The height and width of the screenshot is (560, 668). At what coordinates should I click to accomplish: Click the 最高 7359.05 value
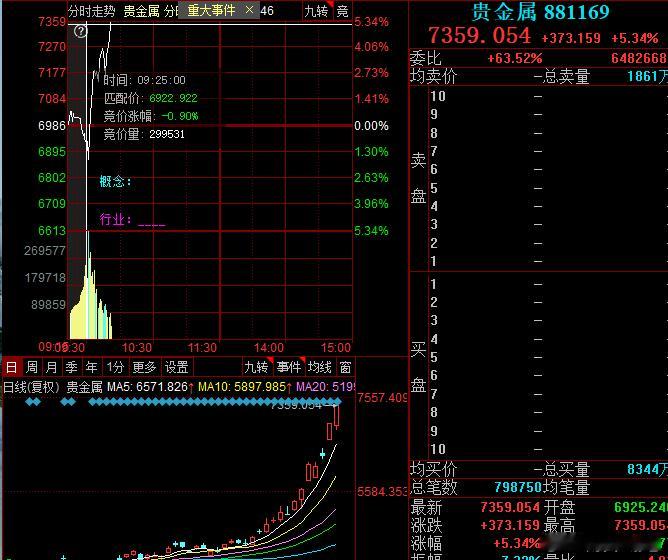click(641, 525)
